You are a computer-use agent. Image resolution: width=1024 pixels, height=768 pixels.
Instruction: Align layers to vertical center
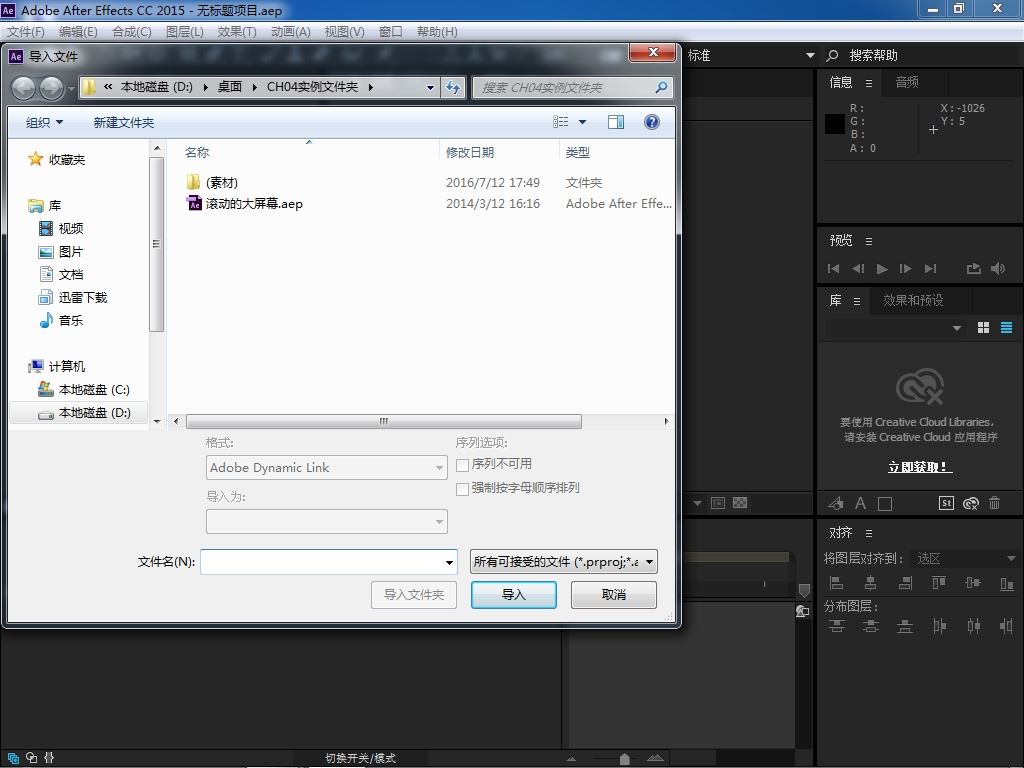973,583
